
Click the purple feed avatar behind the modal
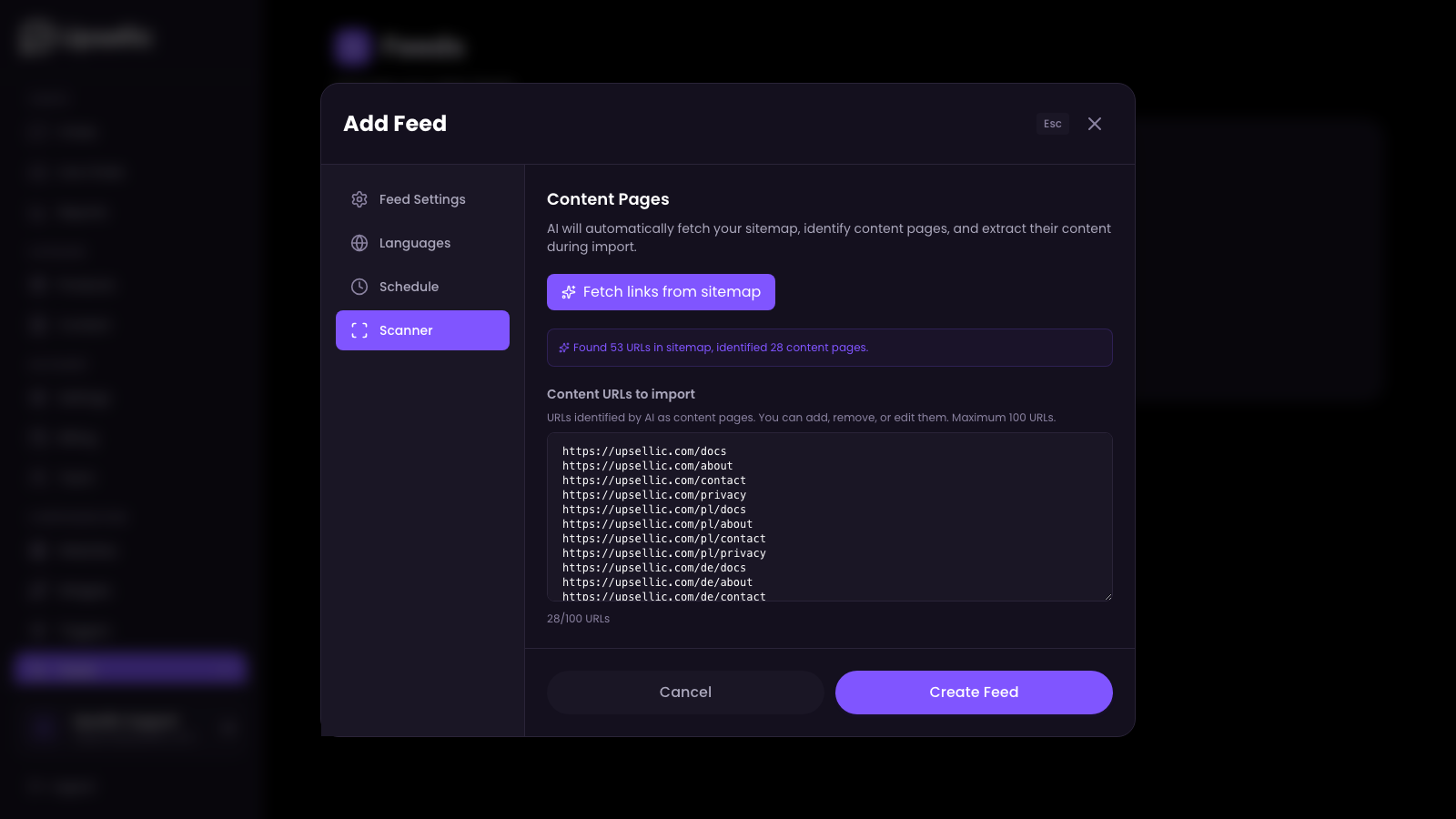click(351, 46)
